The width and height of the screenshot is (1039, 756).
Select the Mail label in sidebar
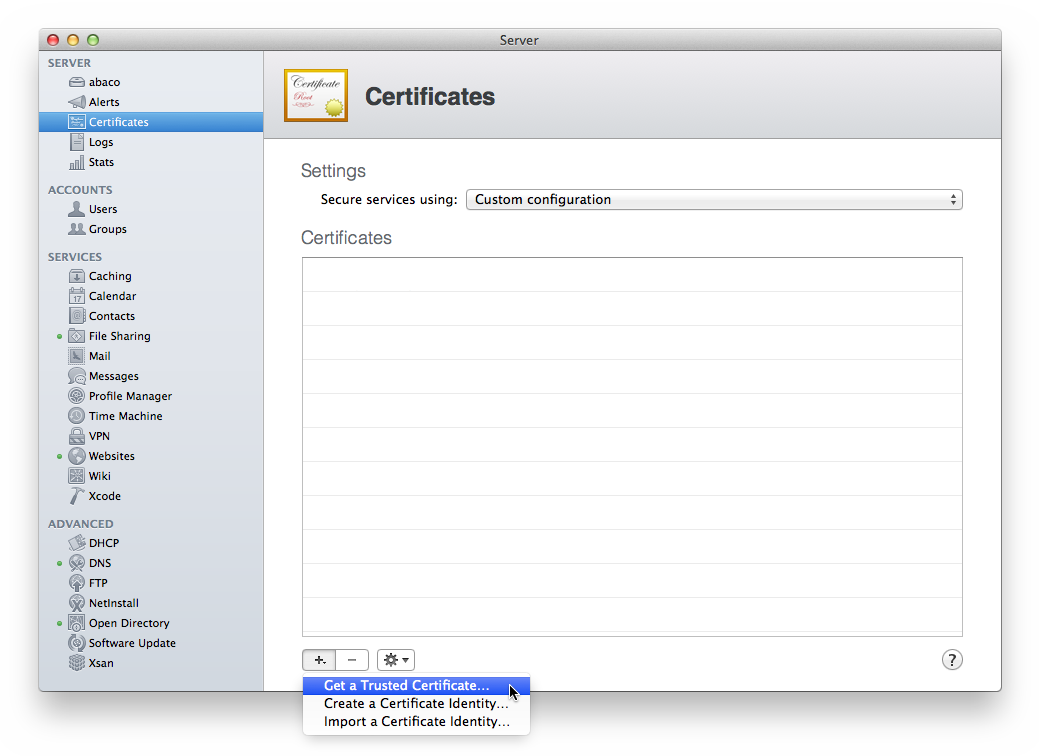pos(100,356)
